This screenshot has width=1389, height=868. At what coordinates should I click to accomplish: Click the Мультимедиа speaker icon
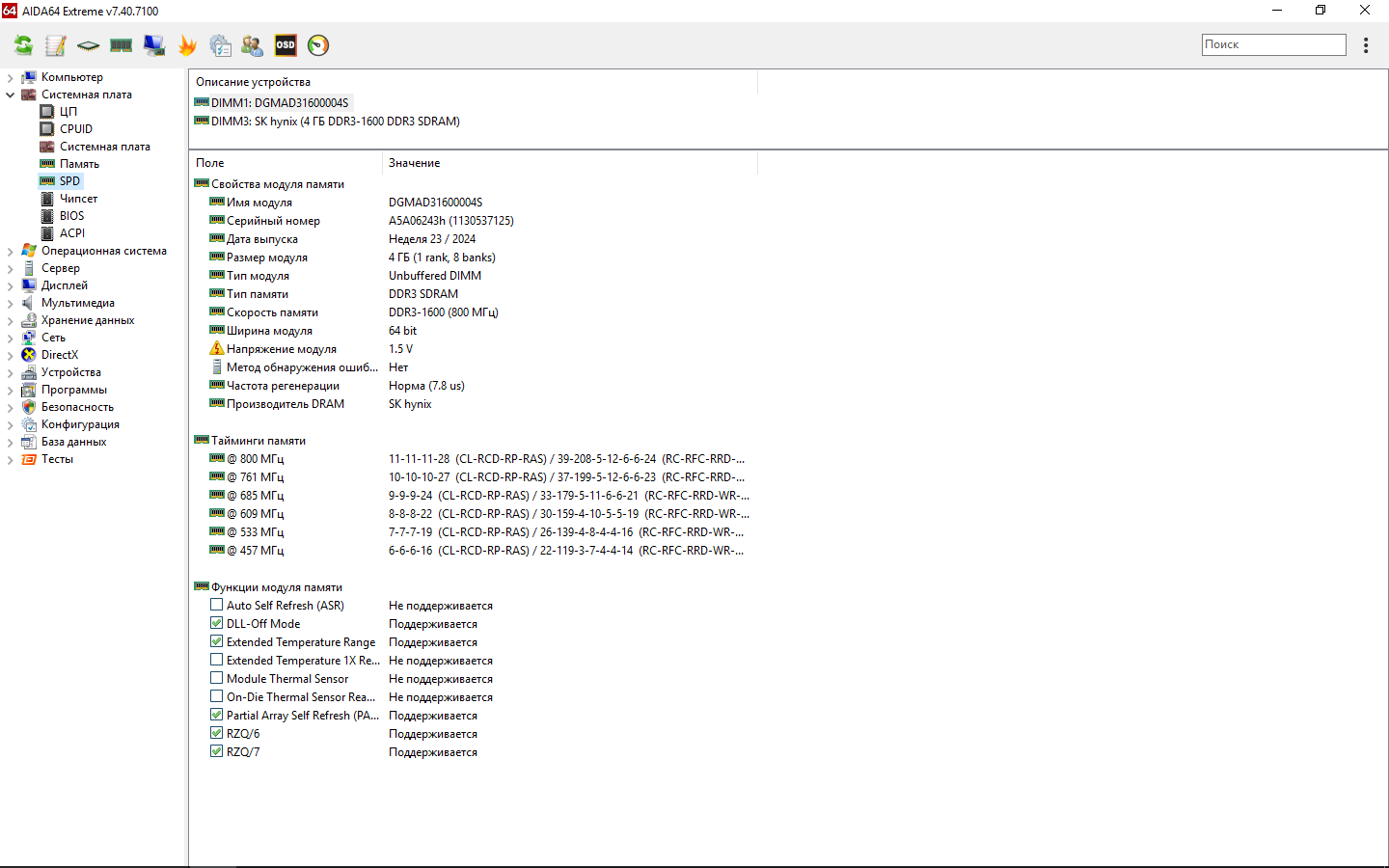pyautogui.click(x=29, y=303)
